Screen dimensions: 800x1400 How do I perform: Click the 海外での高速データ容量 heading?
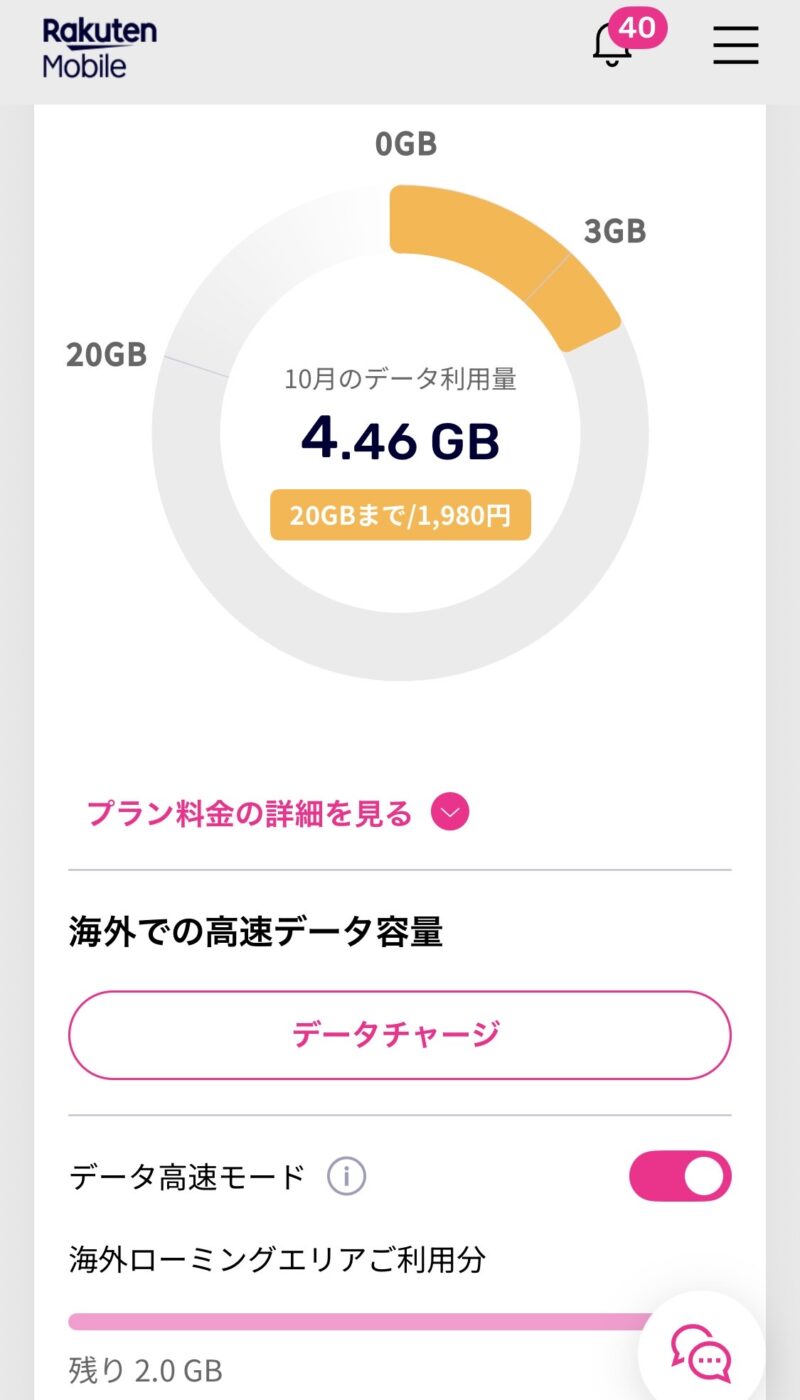[256, 932]
